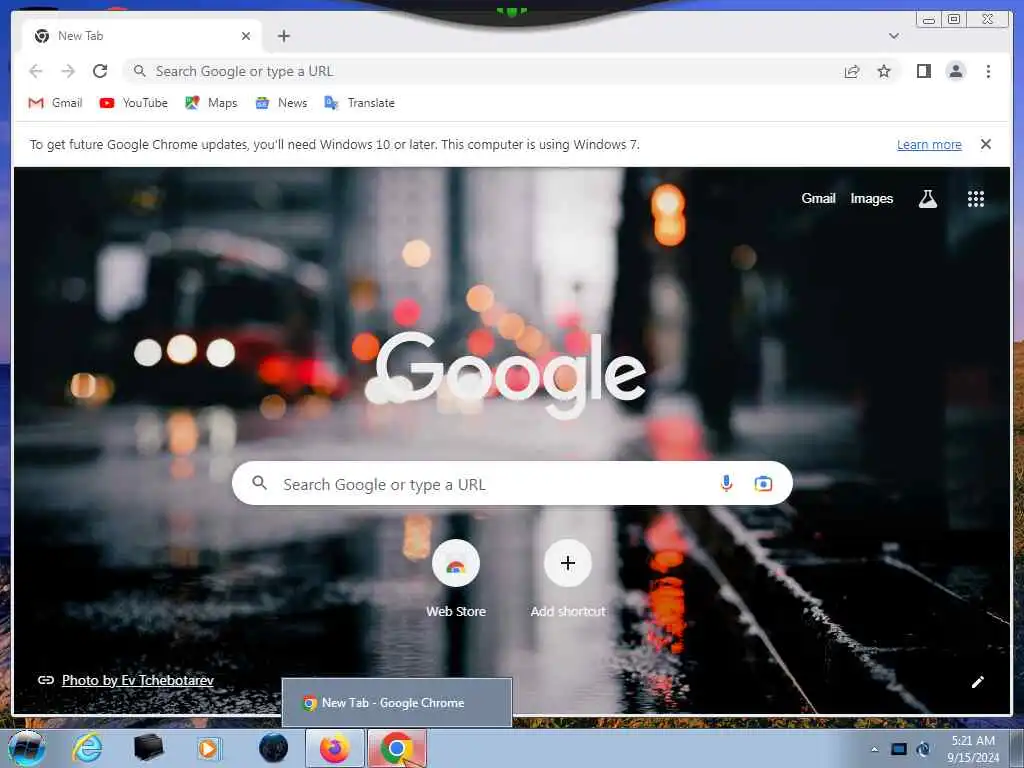Show hidden system tray icons
Screen dimensions: 1024x768
point(874,749)
